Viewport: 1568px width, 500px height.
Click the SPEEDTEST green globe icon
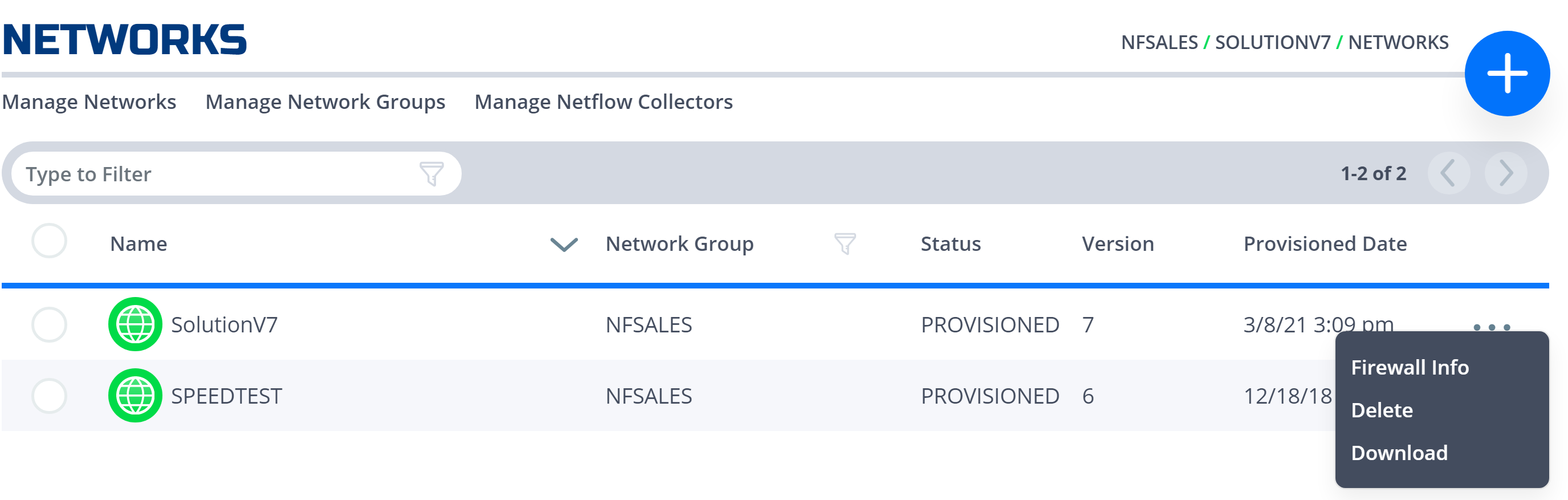[135, 395]
